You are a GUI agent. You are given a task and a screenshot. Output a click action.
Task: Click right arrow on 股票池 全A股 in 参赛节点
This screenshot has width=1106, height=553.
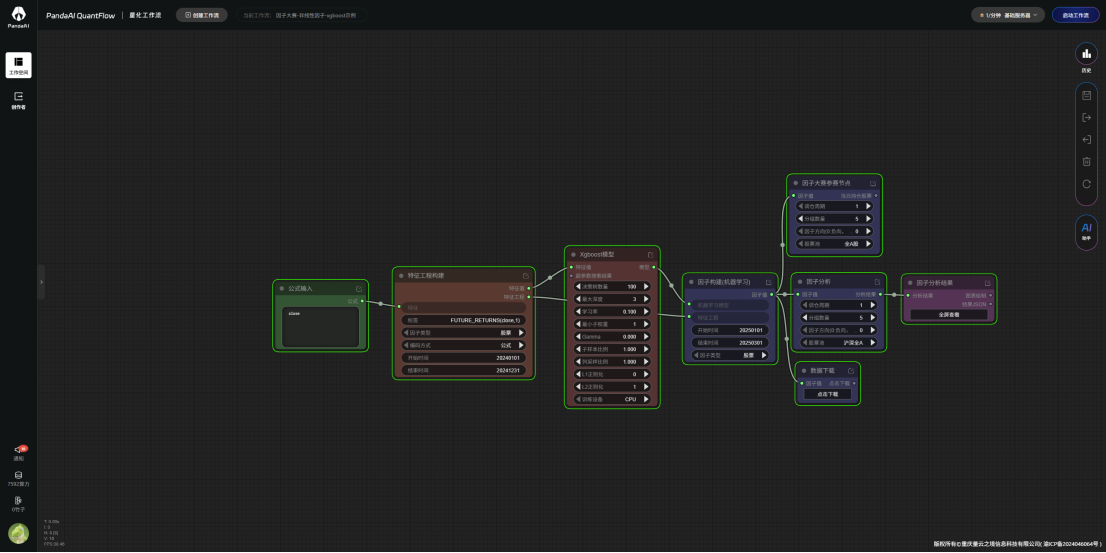point(869,243)
